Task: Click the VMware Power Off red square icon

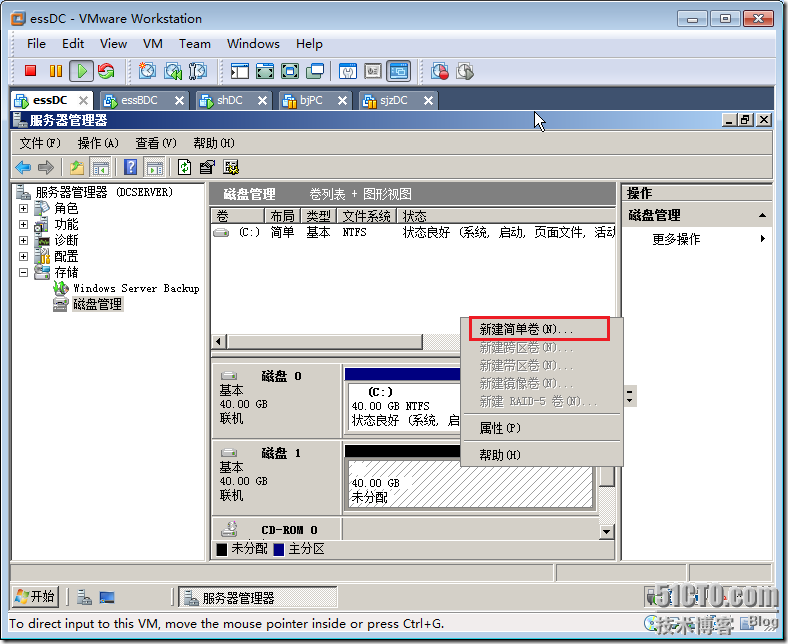Action: pyautogui.click(x=31, y=71)
